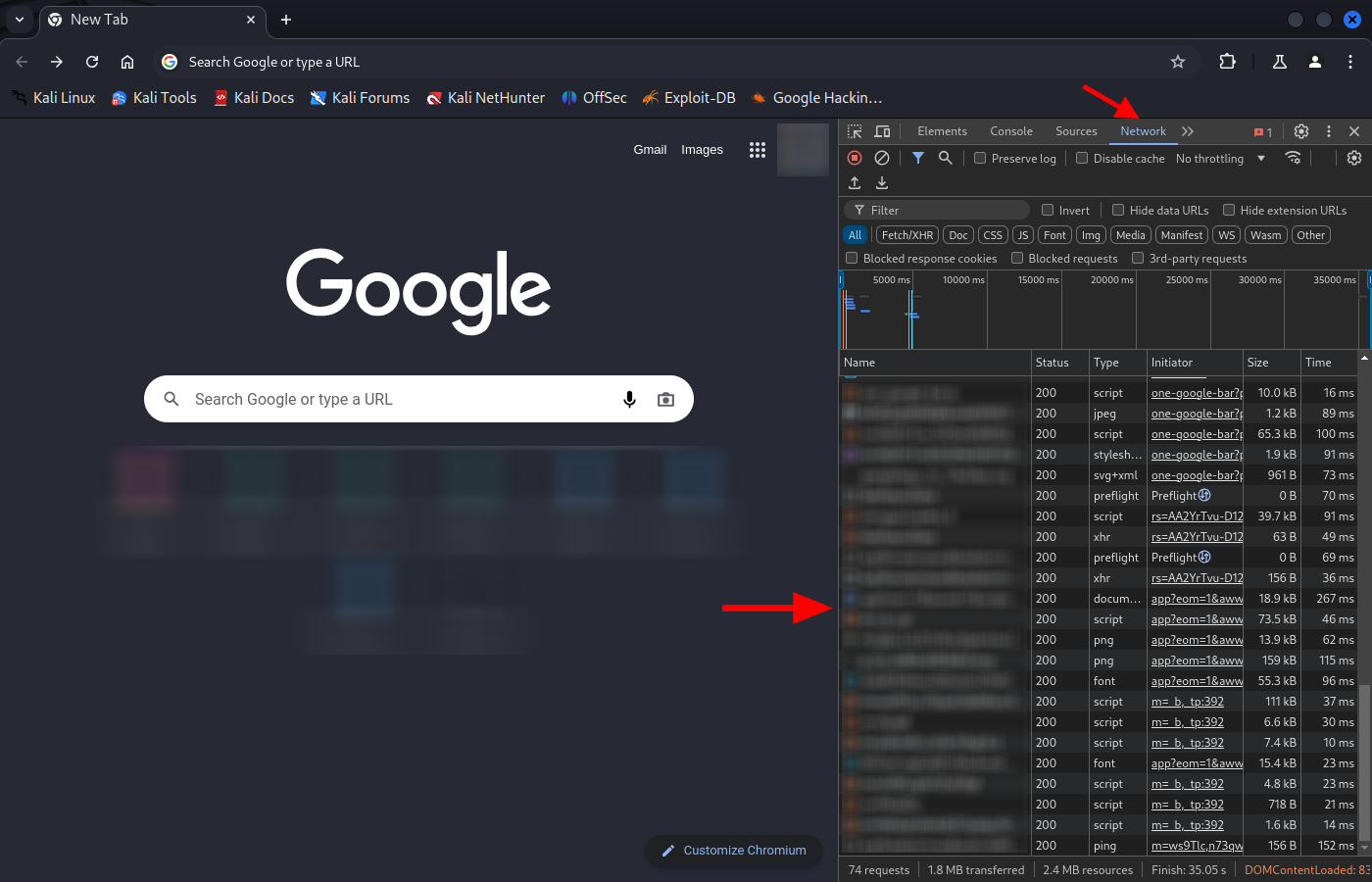Open the Exploit-DB bookmark
The width and height of the screenshot is (1372, 882).
689,98
